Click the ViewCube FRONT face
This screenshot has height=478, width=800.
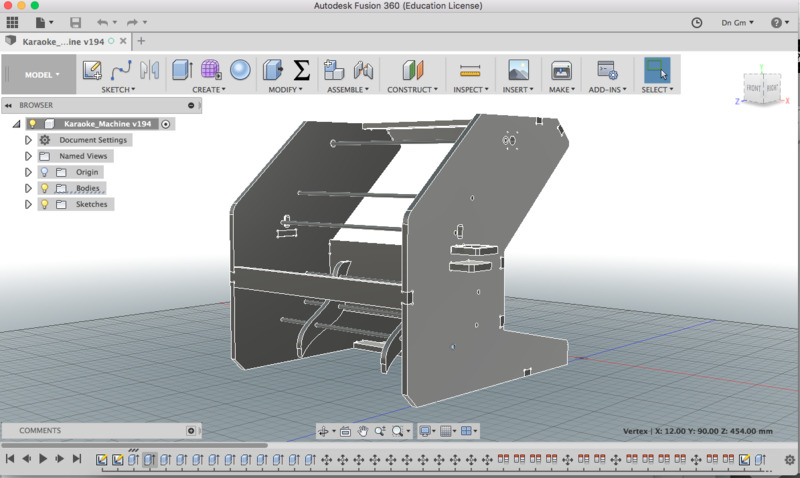click(752, 88)
